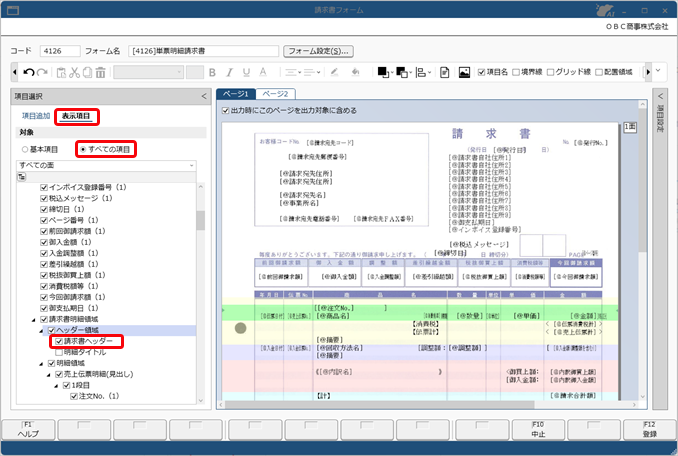Click the font color A icon
Viewport: 678px width, 456px height.
tap(263, 72)
